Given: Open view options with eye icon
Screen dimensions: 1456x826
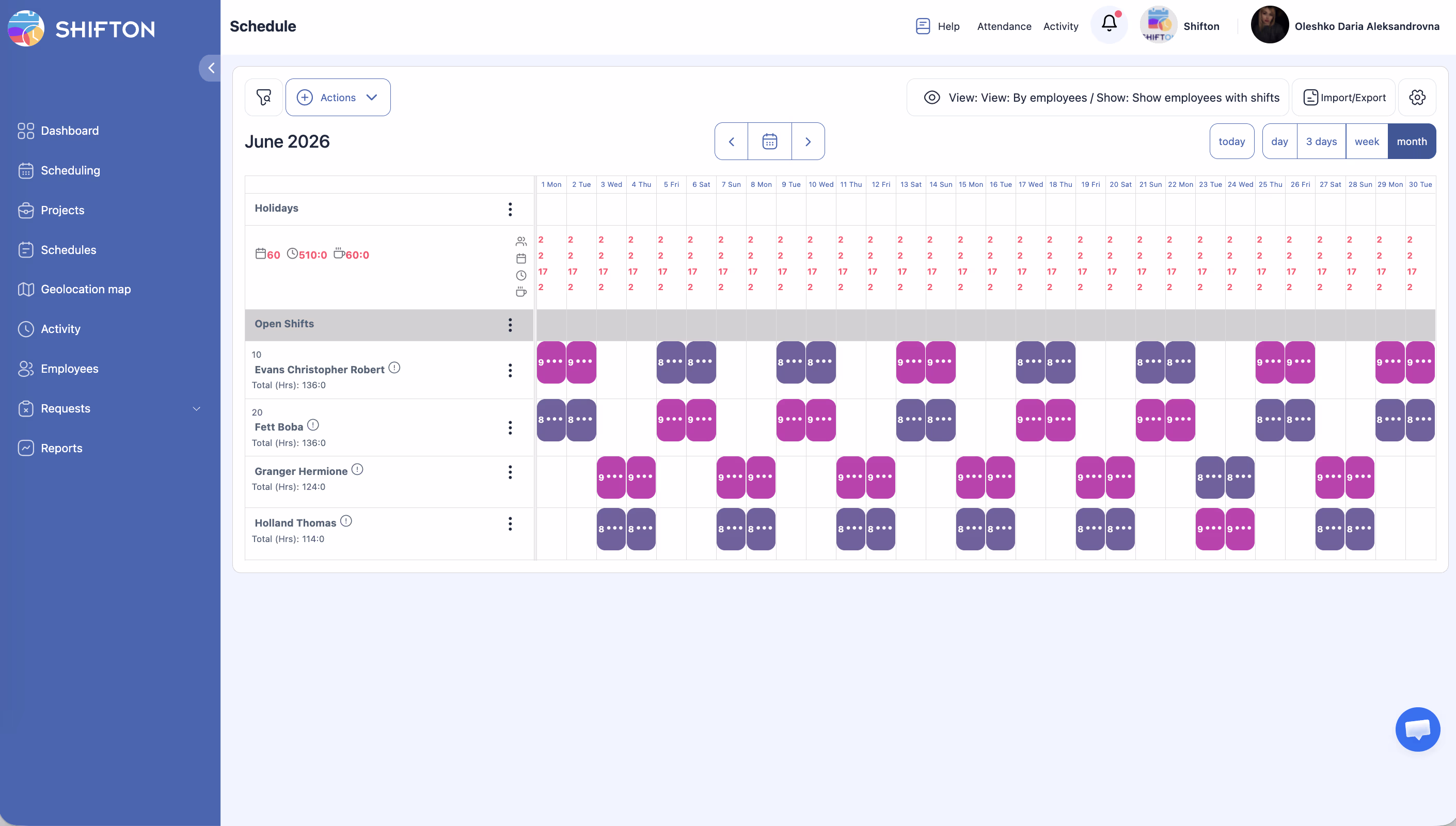Looking at the screenshot, I should click(932, 98).
